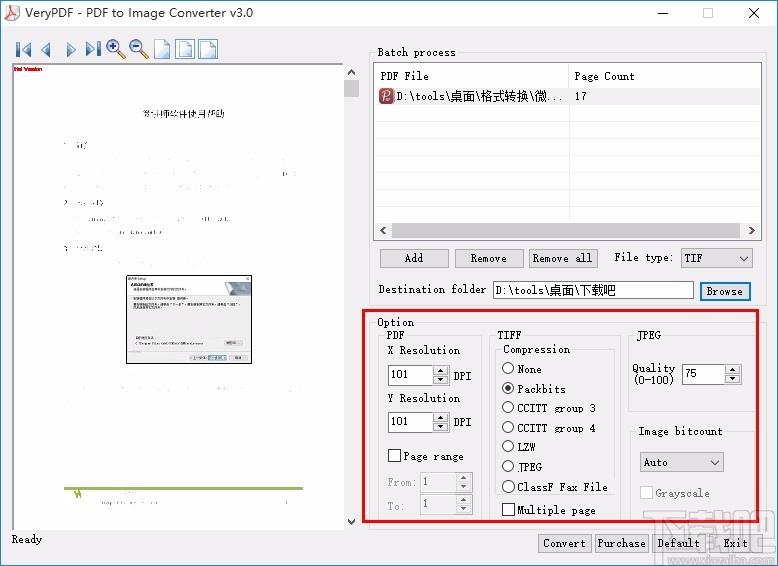Zoom out of the PDF preview
This screenshot has width=778, height=566.
[x=138, y=49]
